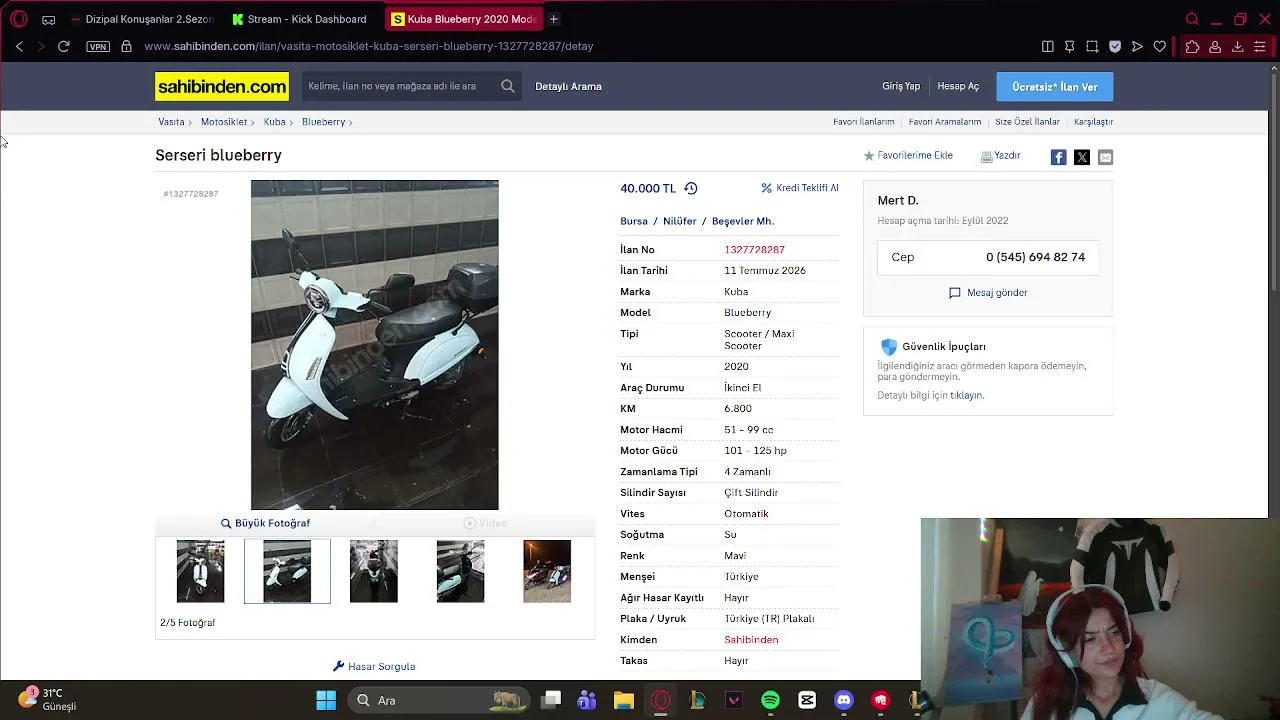This screenshot has width=1280, height=720.
Task: Click the seller phone number 0 (545) 694 82 74
Action: click(1035, 257)
